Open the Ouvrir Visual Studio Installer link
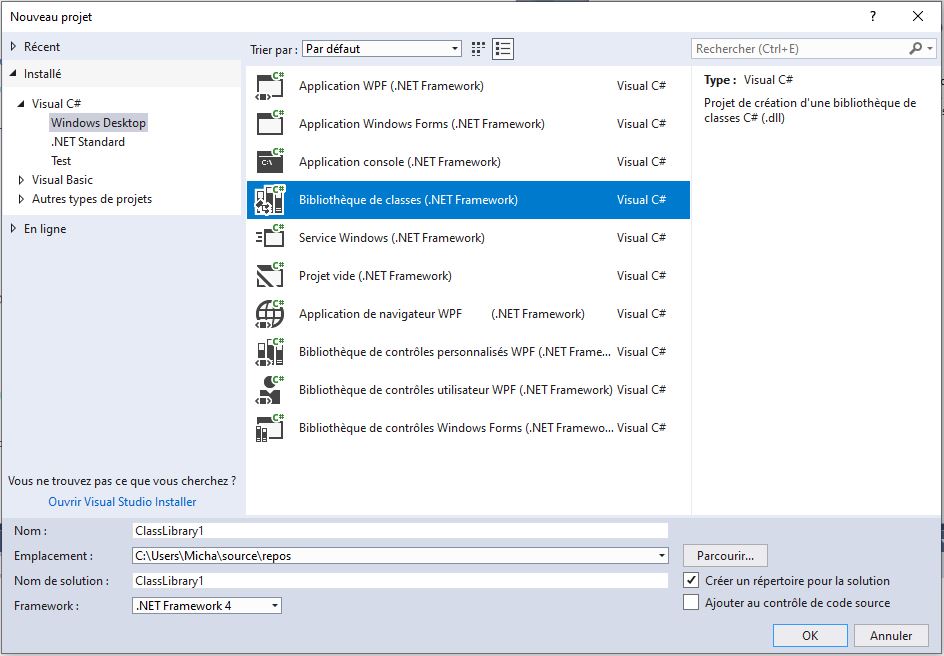 122,501
